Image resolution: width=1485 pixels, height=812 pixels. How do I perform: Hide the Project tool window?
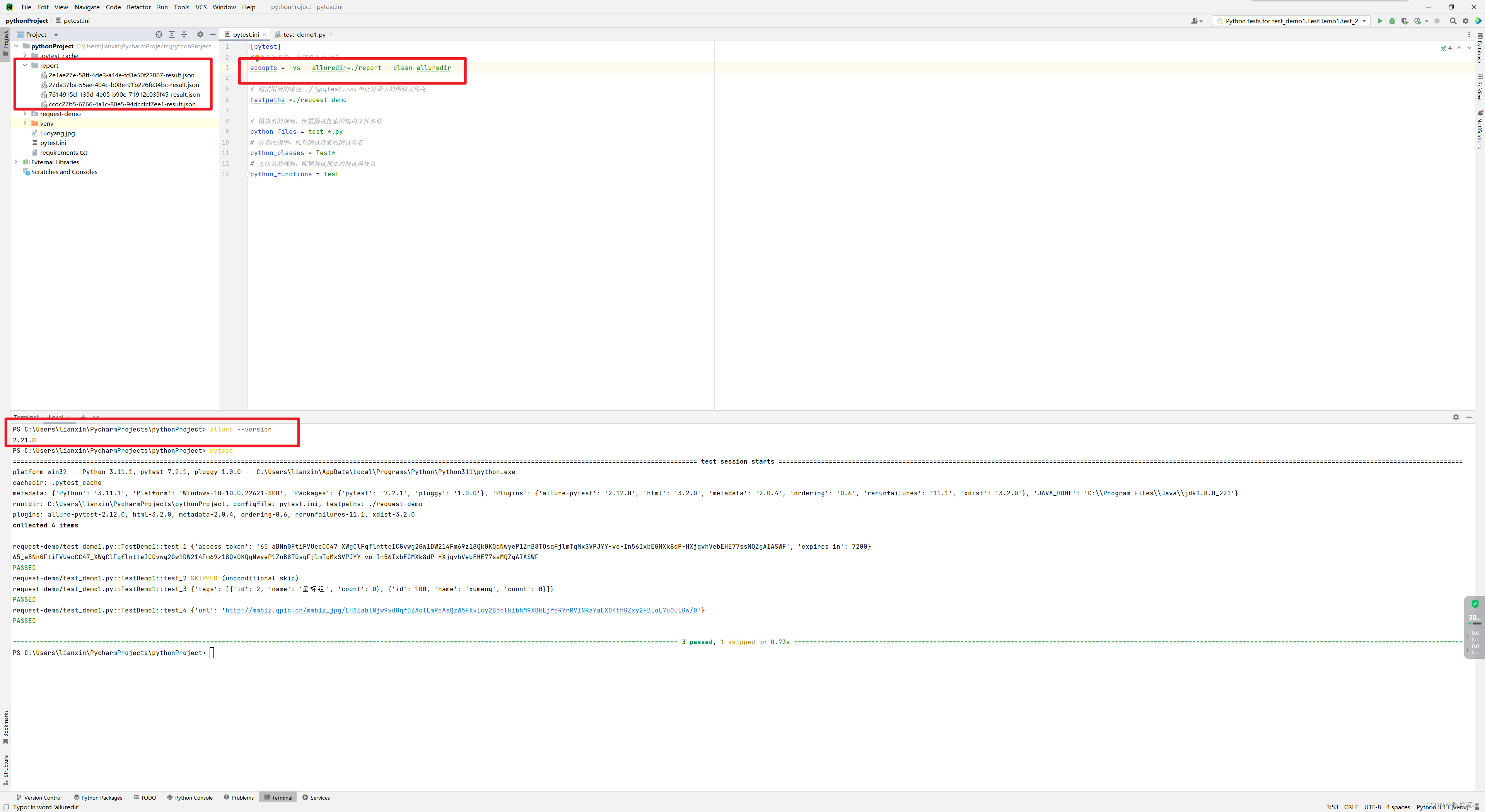213,34
